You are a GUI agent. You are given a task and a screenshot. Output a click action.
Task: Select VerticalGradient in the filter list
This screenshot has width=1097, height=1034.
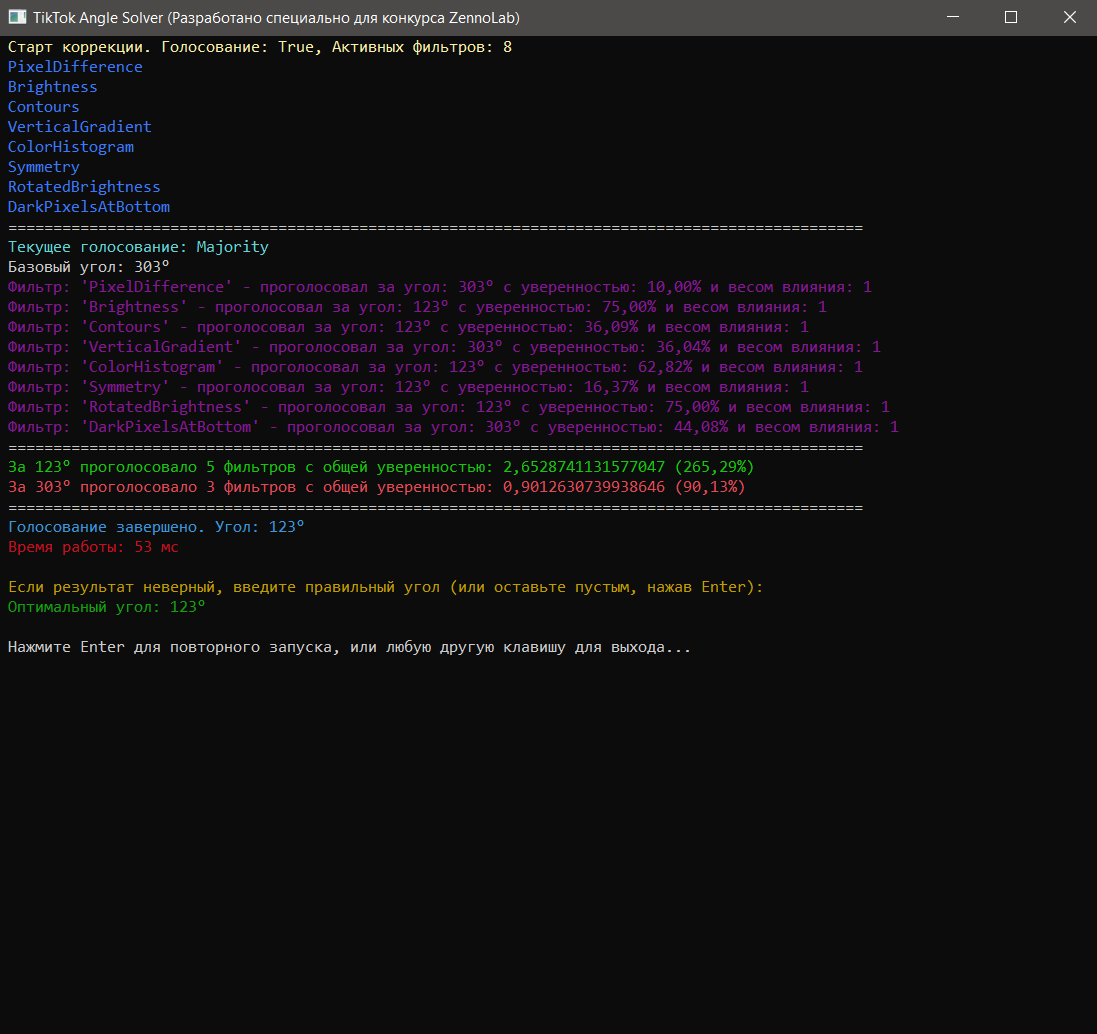click(x=80, y=127)
